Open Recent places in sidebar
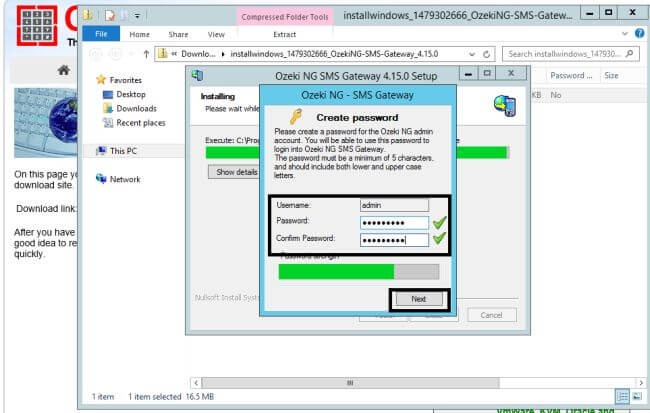Image resolution: width=650 pixels, height=413 pixels. coord(141,123)
